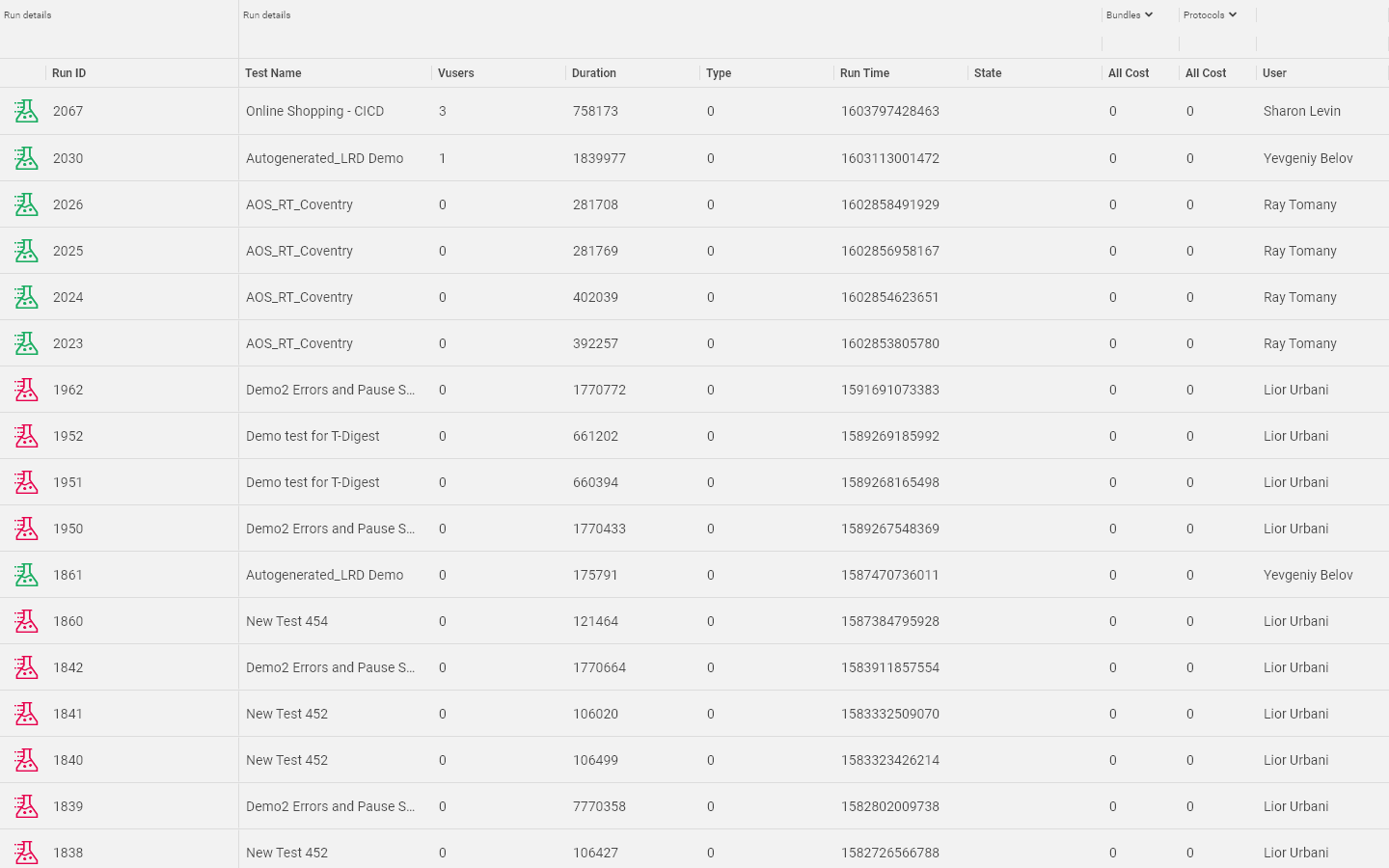1389x868 pixels.
Task: Click the red flask icon for run 1839
Action: (x=26, y=806)
